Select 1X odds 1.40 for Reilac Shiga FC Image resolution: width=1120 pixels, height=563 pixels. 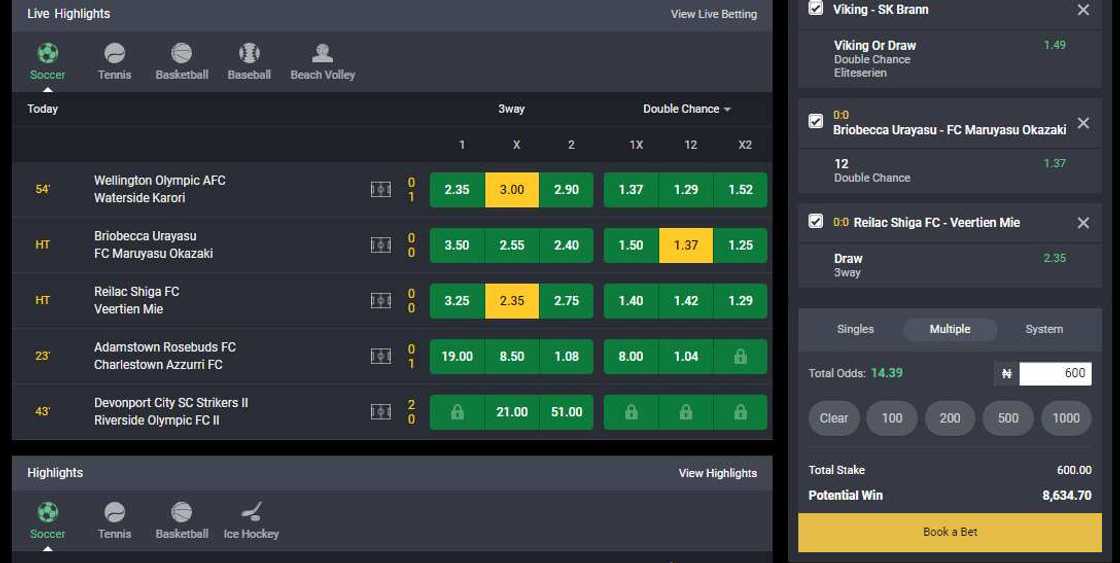(631, 301)
